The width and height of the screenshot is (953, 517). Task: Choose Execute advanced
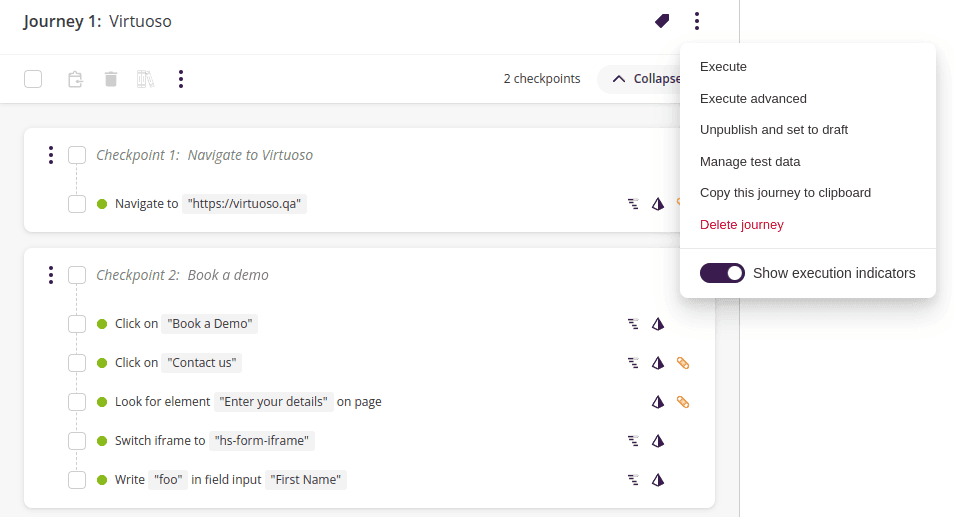753,98
